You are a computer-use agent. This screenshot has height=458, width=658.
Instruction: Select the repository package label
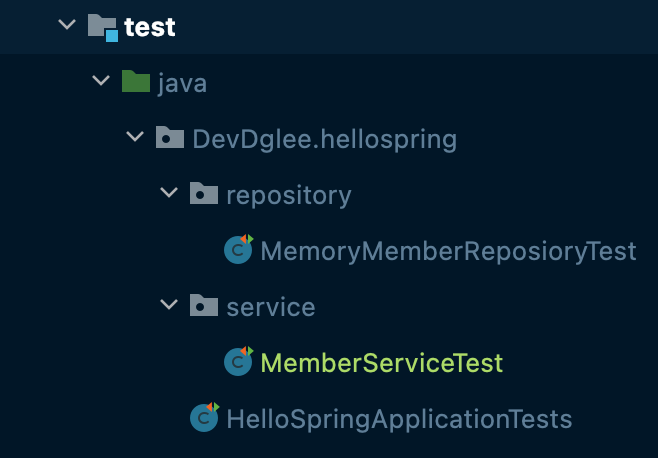[289, 195]
